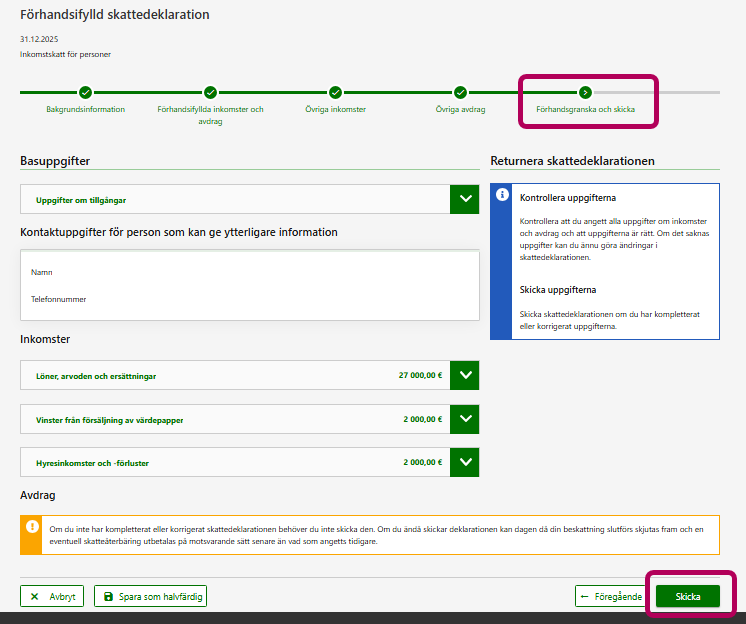Expand Löner, arvoden och ersättningar row

(x=465, y=376)
